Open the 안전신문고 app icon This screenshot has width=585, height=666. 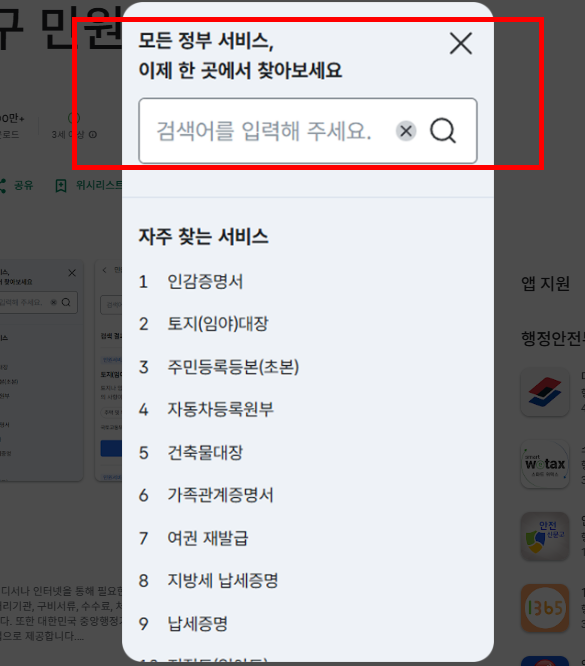coord(545,536)
